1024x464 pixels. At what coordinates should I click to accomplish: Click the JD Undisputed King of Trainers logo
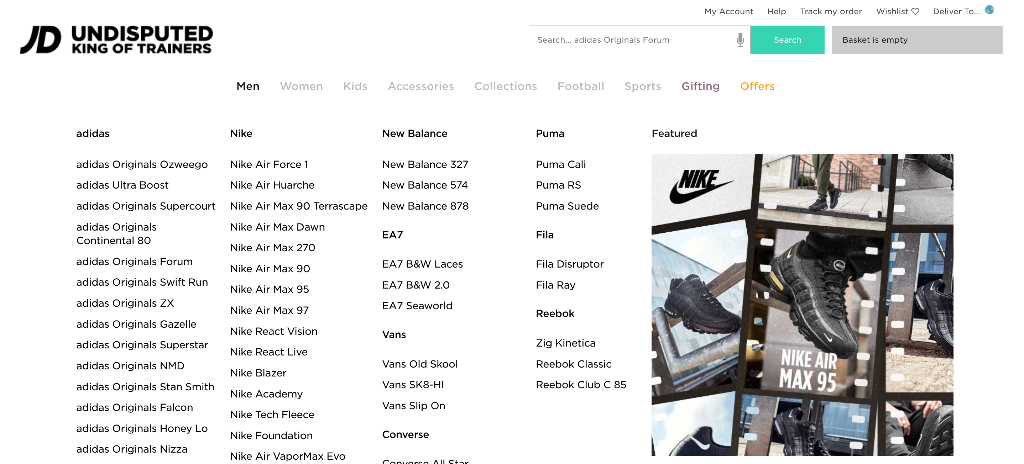point(116,40)
